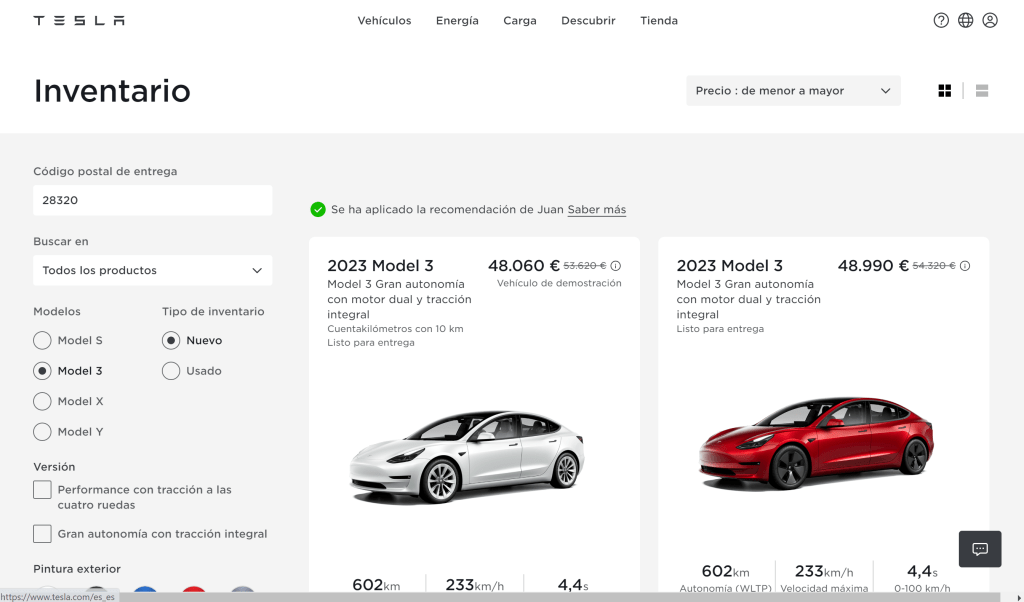Open the globe language selector icon
The width and height of the screenshot is (1024, 602).
coord(965,20)
